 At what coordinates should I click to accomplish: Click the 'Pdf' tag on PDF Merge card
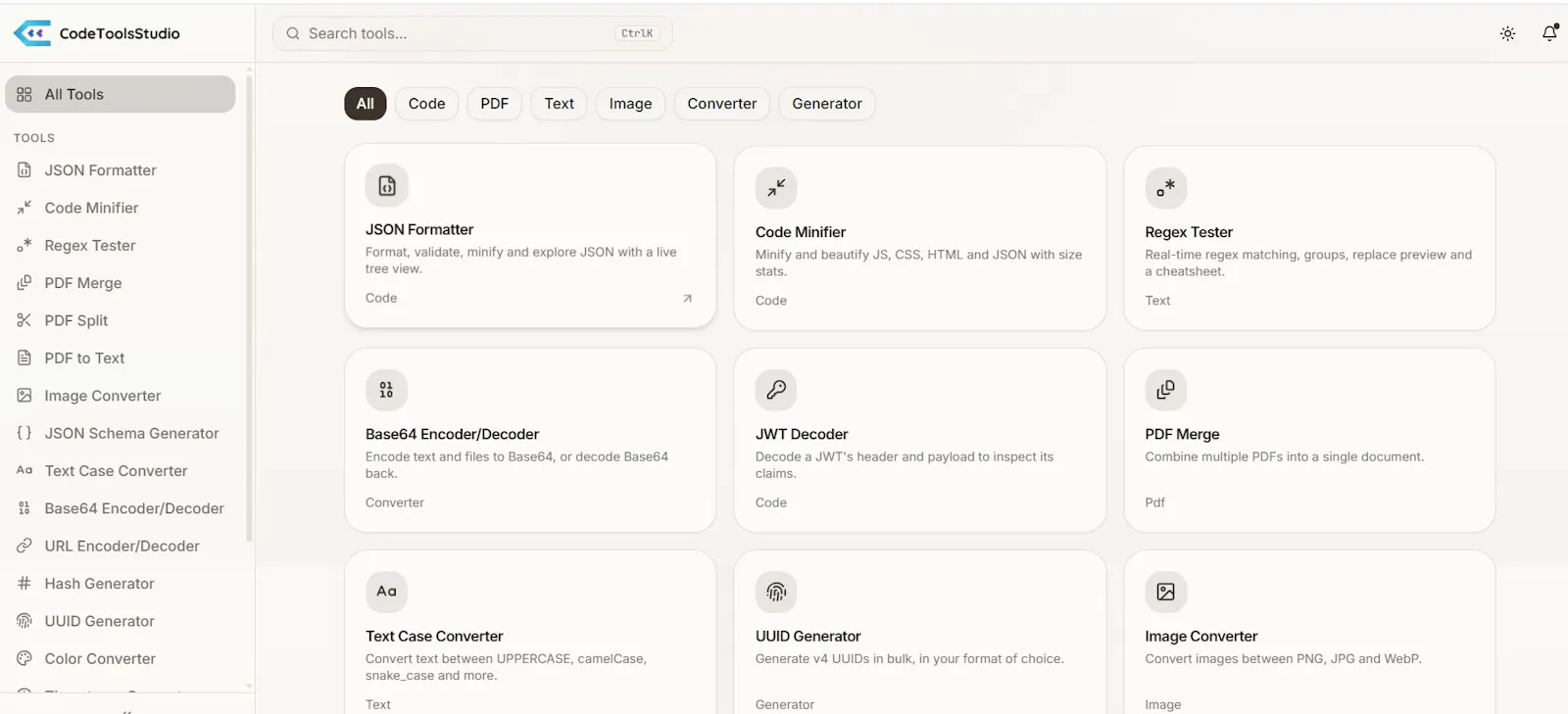(x=1155, y=502)
